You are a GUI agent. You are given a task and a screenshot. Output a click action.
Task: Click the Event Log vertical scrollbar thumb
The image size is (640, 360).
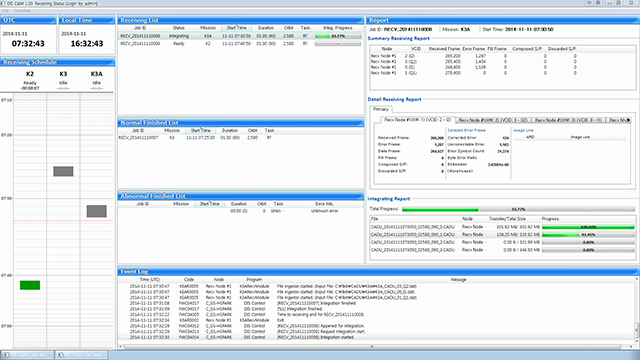[636, 330]
